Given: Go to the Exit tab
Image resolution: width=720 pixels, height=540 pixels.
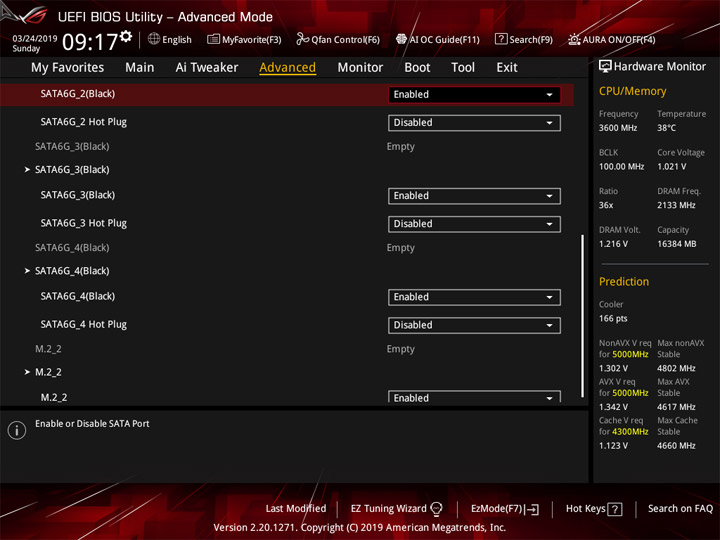Looking at the screenshot, I should click(x=507, y=68).
